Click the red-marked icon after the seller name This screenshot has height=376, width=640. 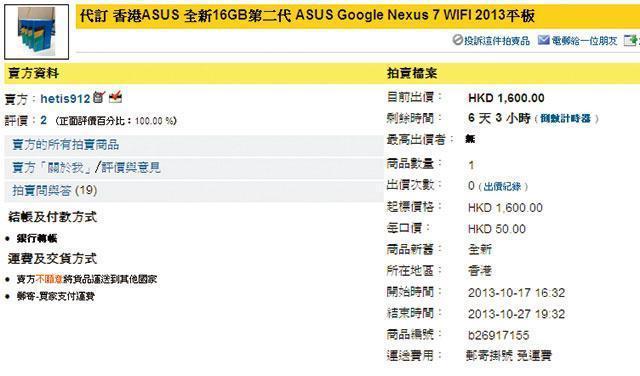coord(116,97)
